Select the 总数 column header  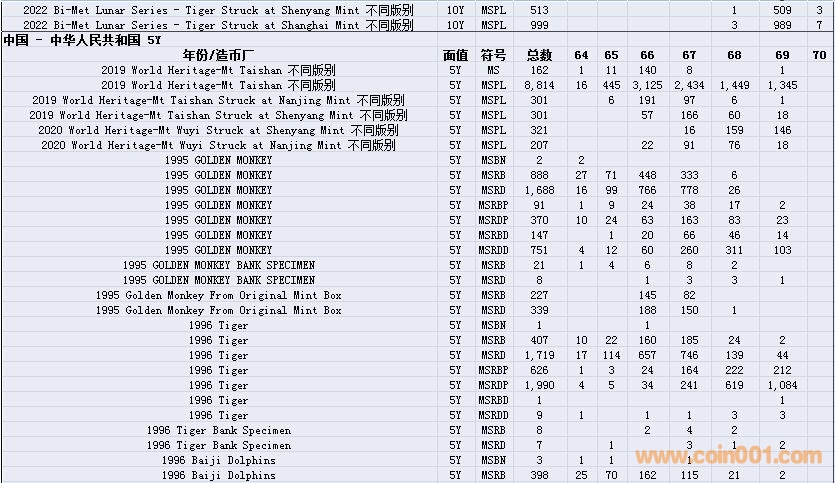point(539,54)
